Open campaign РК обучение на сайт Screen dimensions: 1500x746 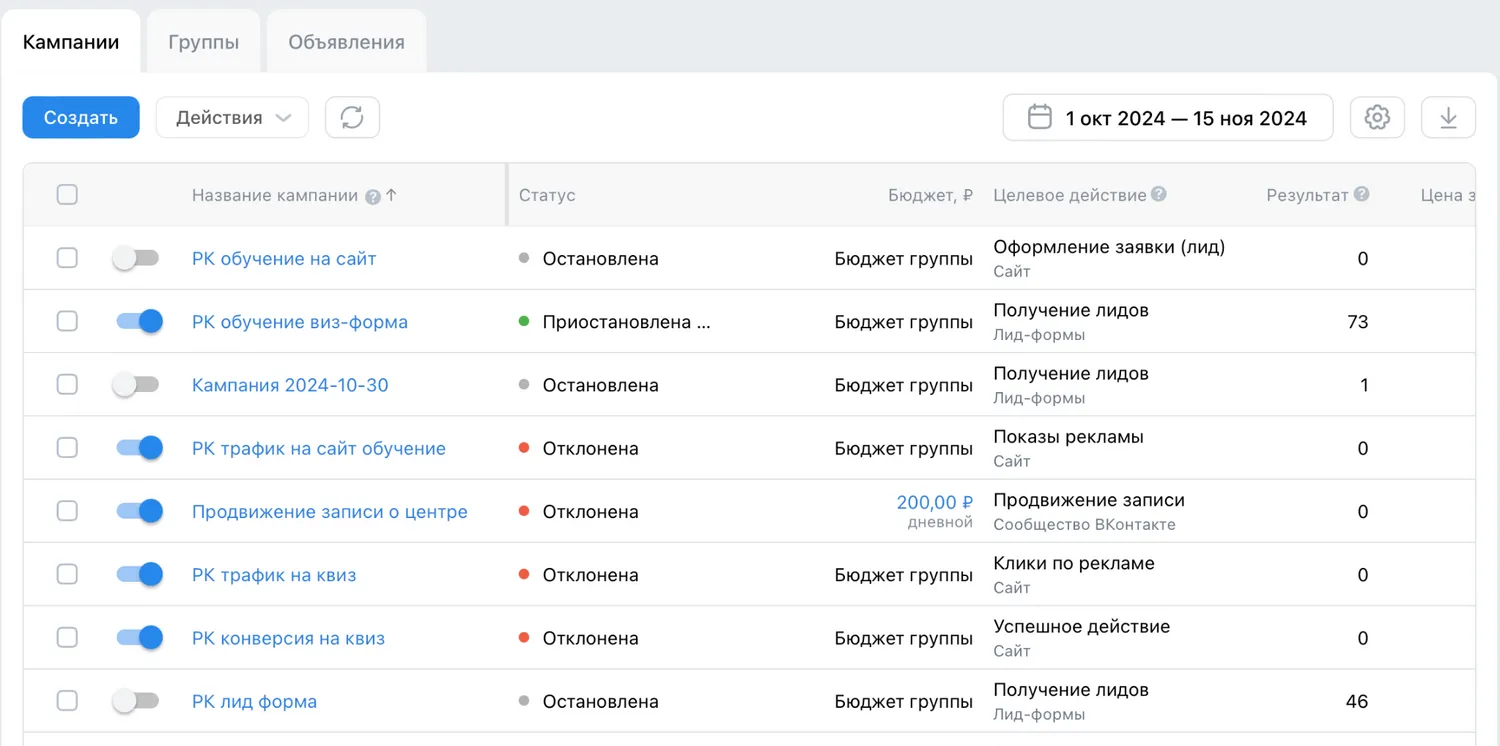(x=284, y=258)
